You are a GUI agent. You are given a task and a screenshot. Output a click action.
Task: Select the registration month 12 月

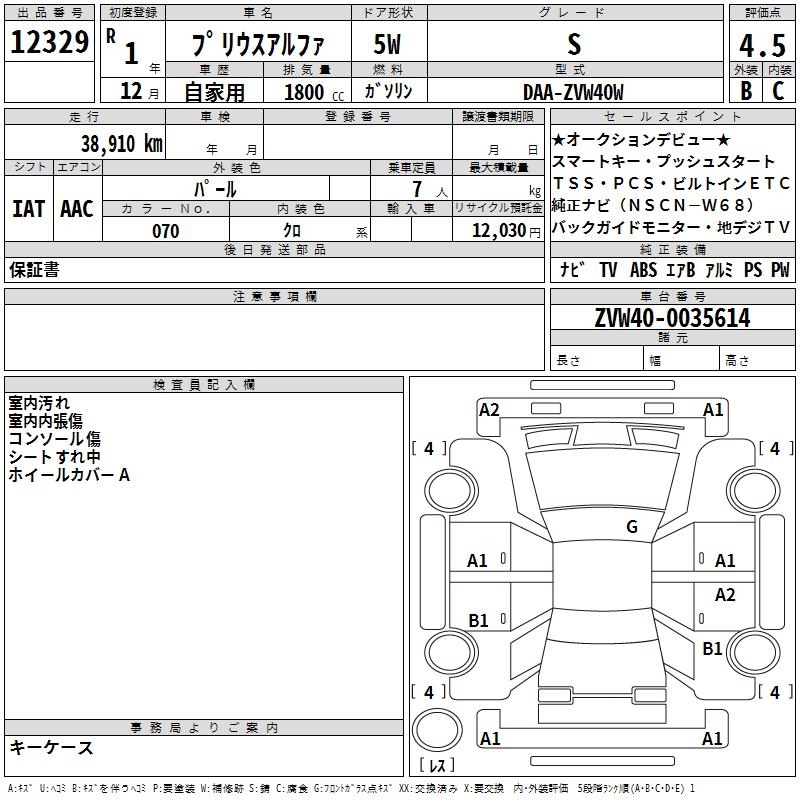(x=139, y=91)
